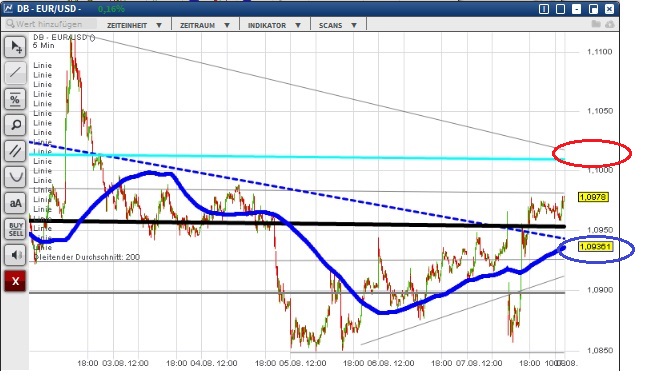Select the aA text annotation tool

15,203
